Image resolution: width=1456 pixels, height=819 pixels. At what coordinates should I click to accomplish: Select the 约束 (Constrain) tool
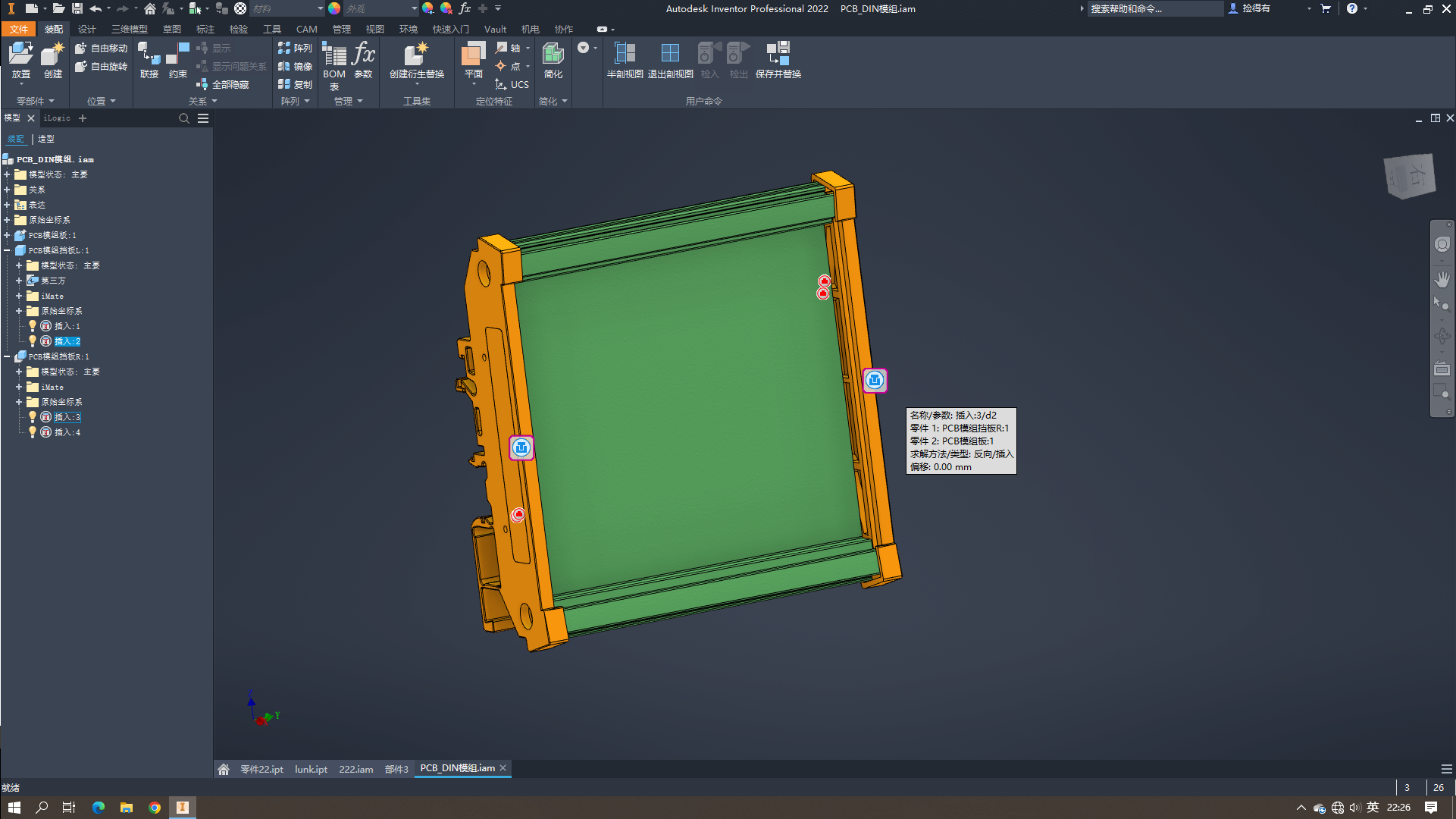pyautogui.click(x=177, y=61)
